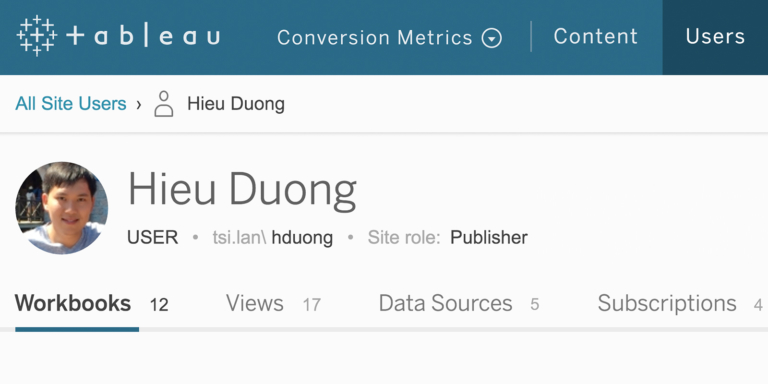Click the Data Sources count 5

(534, 305)
